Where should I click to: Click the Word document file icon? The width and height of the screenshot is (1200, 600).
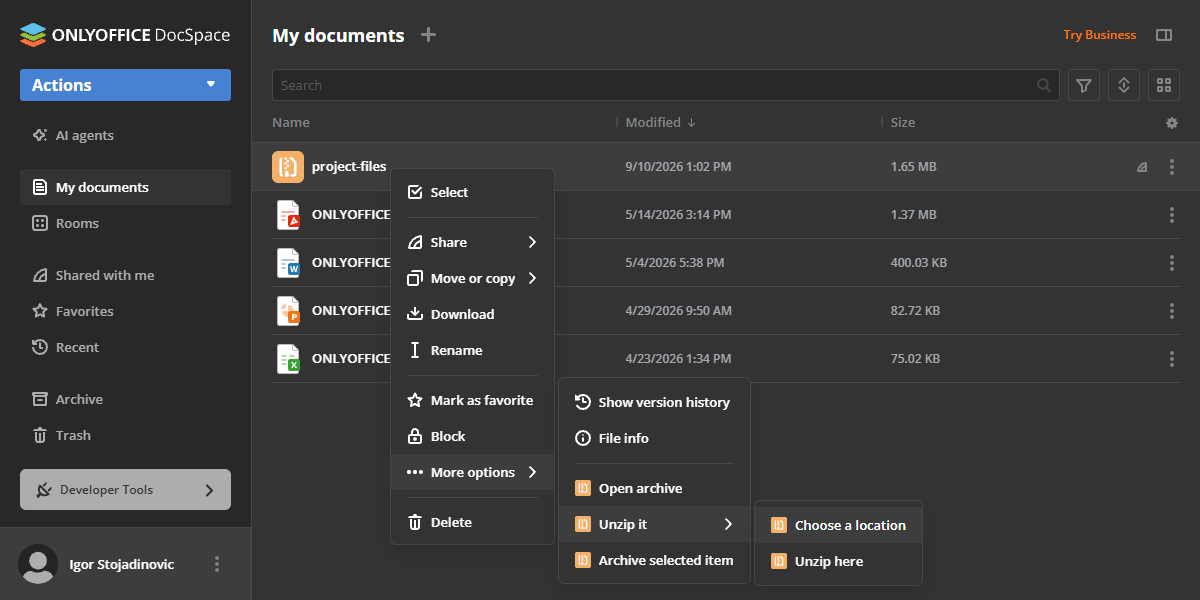288,263
